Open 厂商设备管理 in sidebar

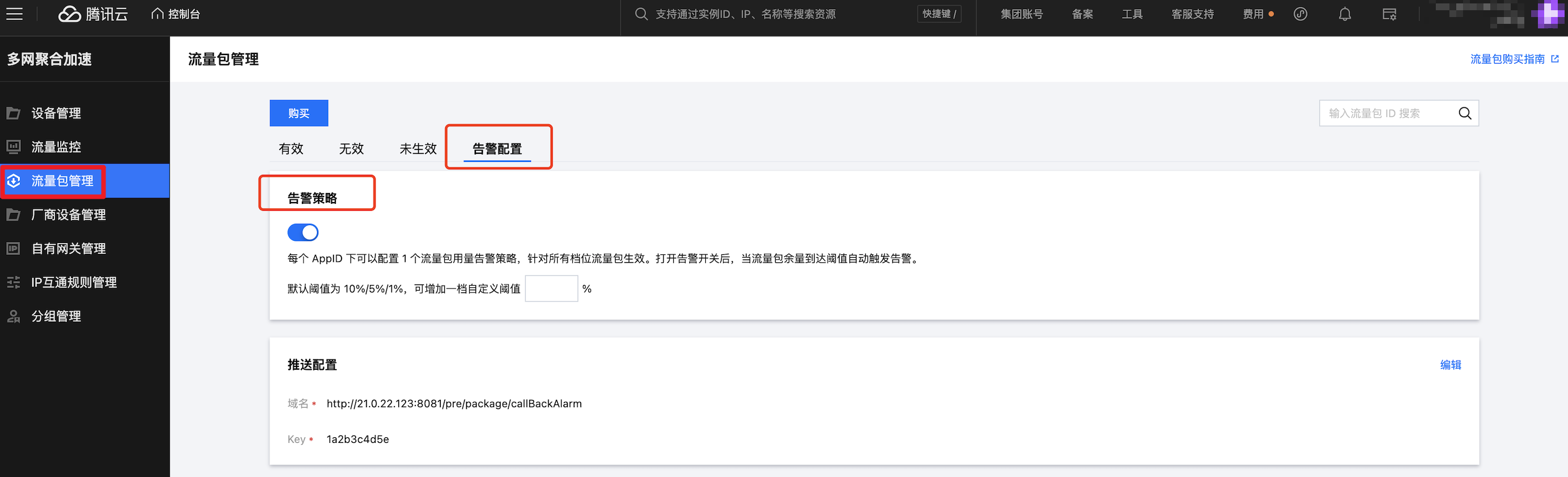point(85,215)
